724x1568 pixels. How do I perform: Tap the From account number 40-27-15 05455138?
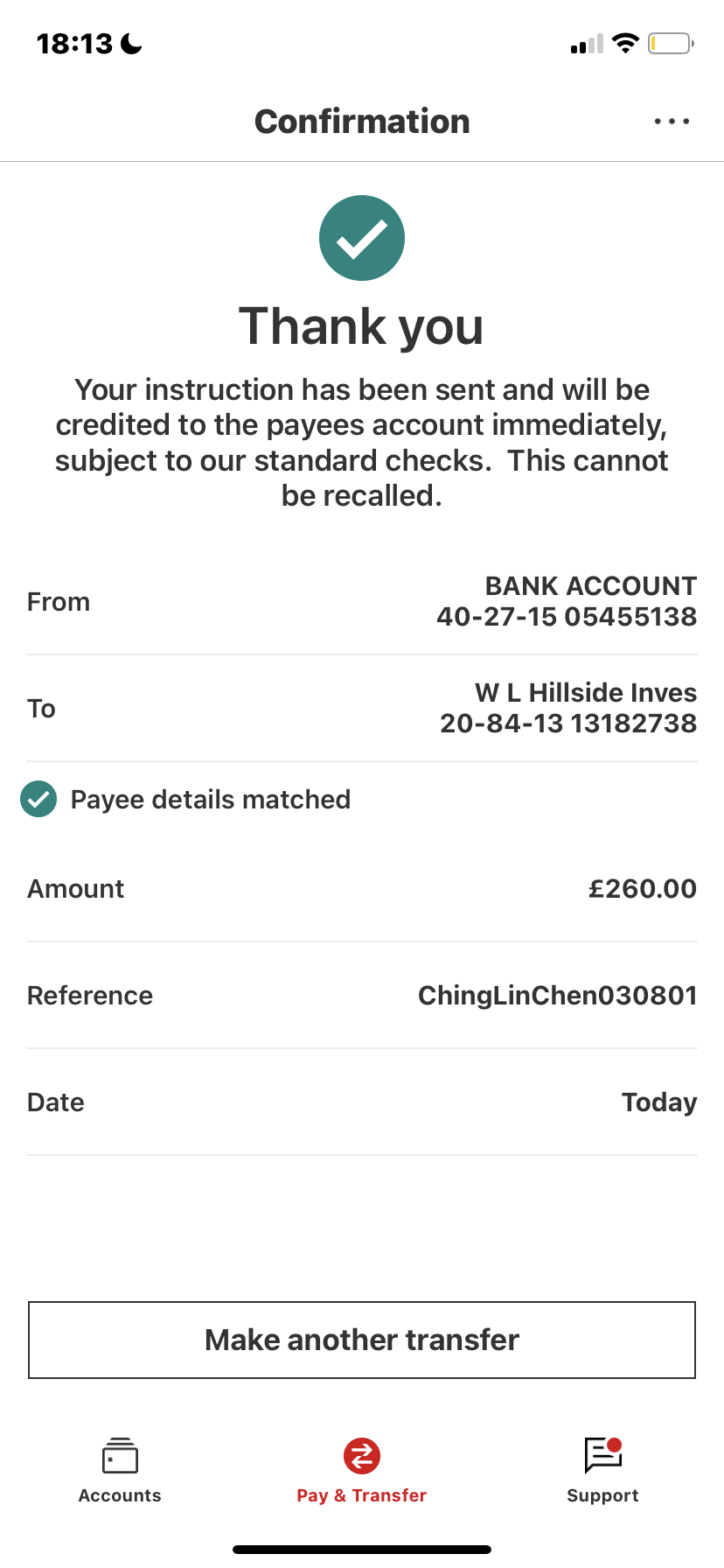click(x=567, y=617)
